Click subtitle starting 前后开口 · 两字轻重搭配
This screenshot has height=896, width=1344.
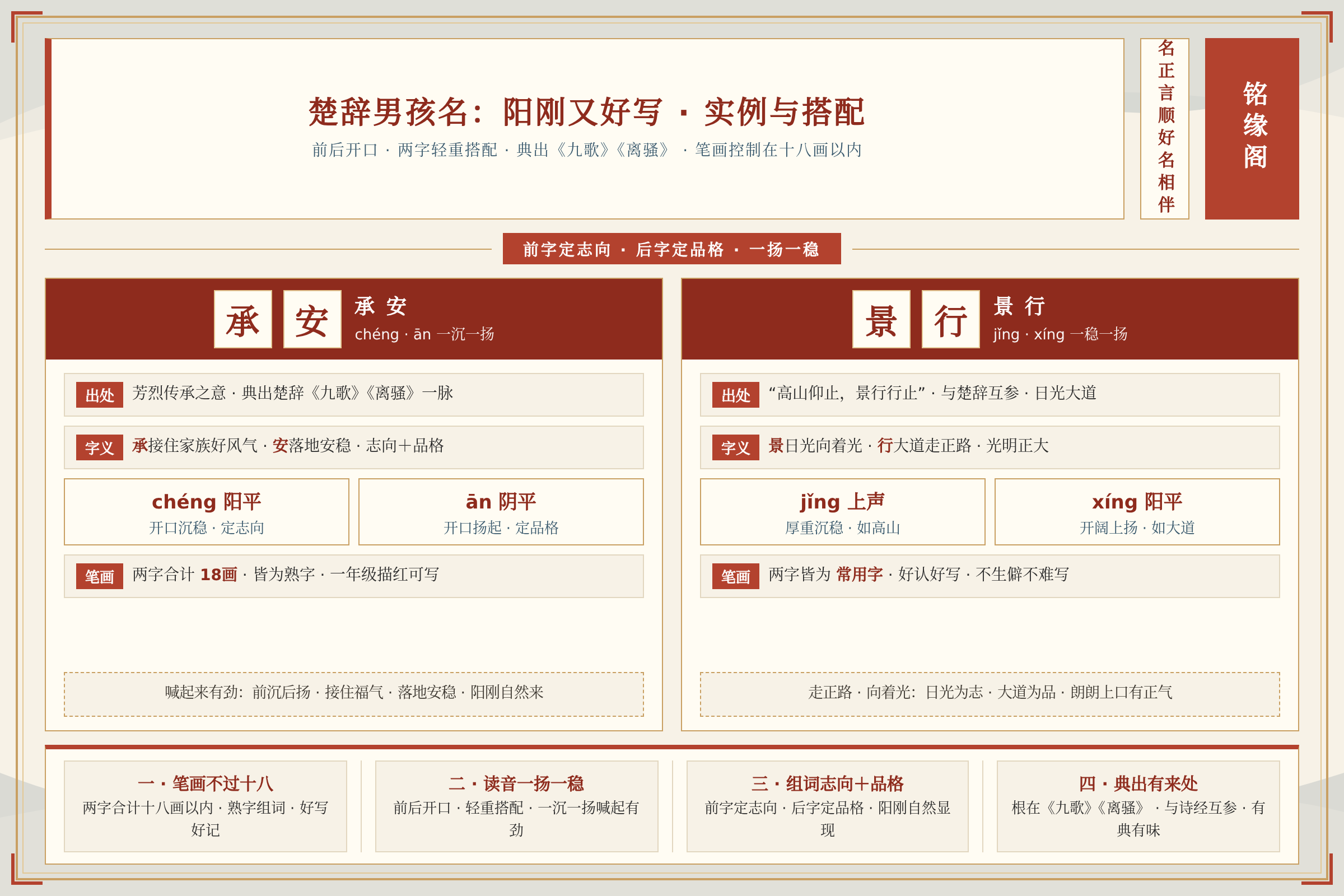[587, 150]
